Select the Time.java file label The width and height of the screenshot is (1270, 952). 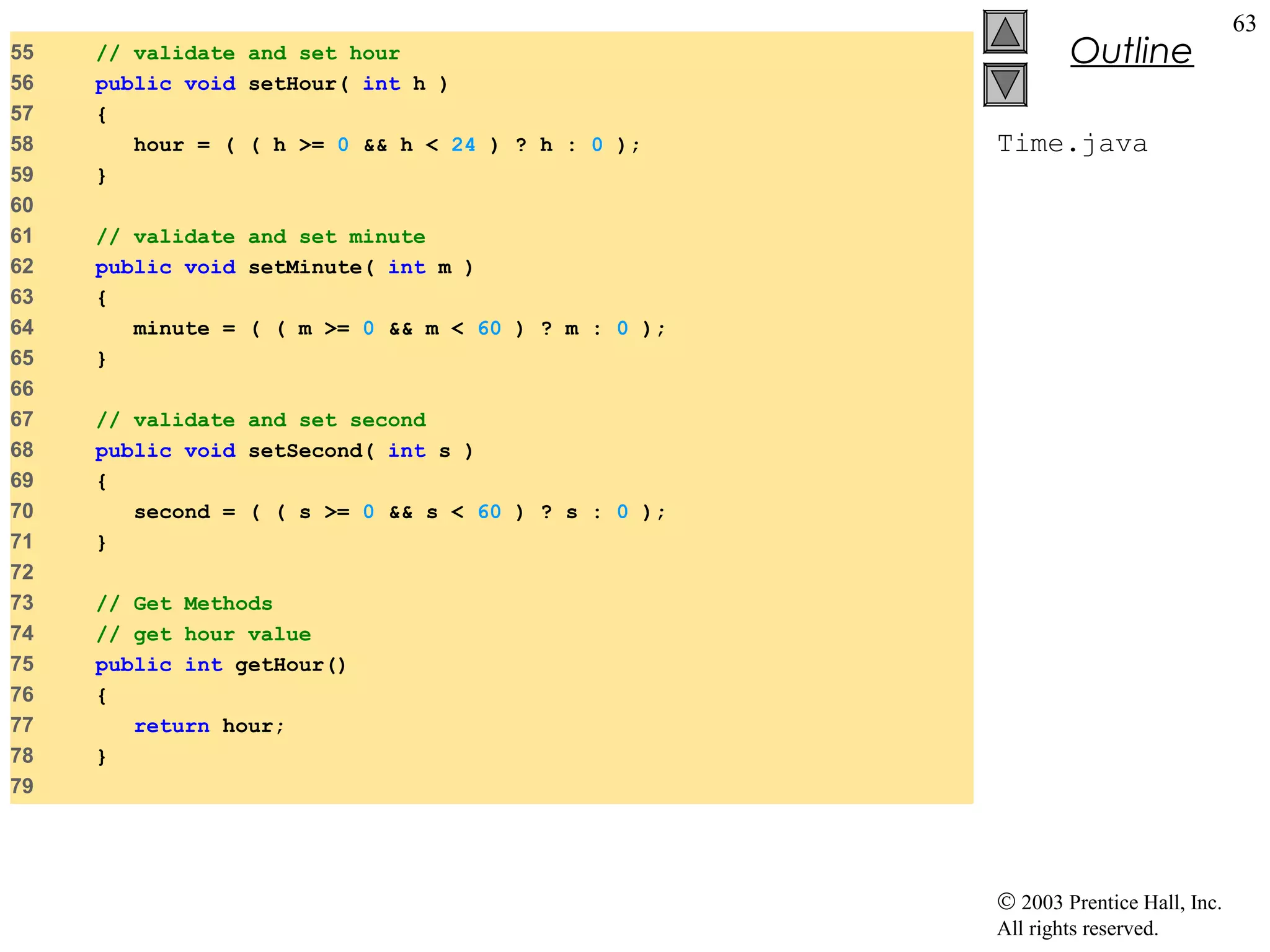tap(1072, 144)
